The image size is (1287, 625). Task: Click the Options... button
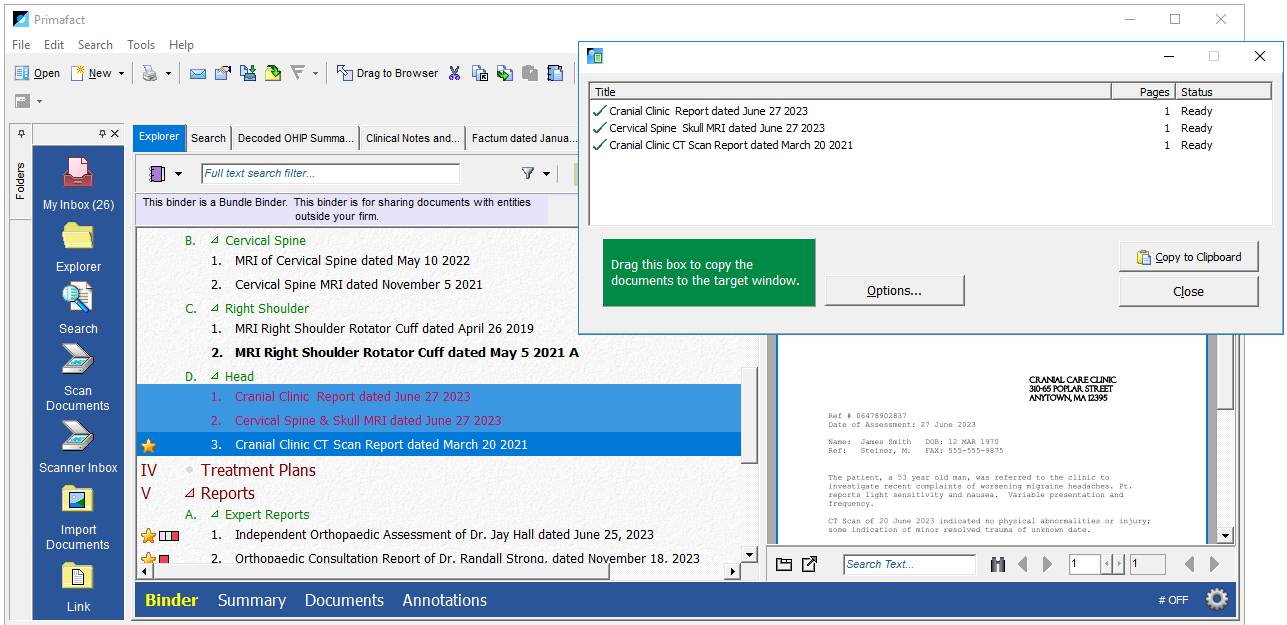point(894,291)
